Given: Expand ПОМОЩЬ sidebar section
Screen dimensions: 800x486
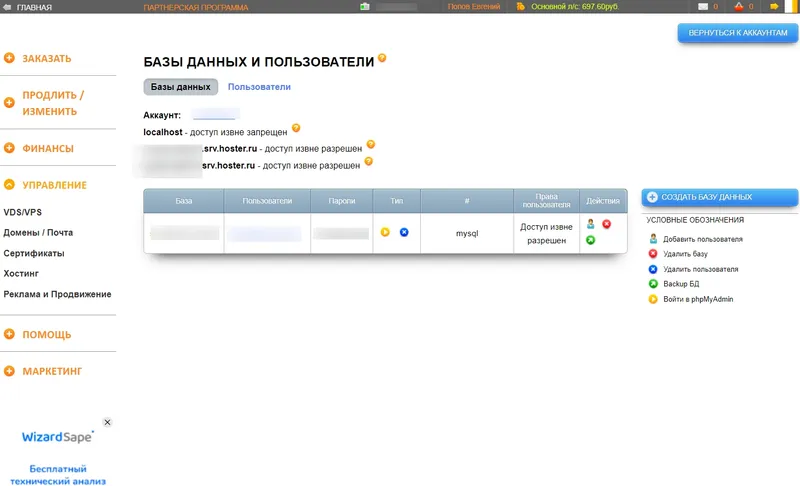Looking at the screenshot, I should (46, 334).
